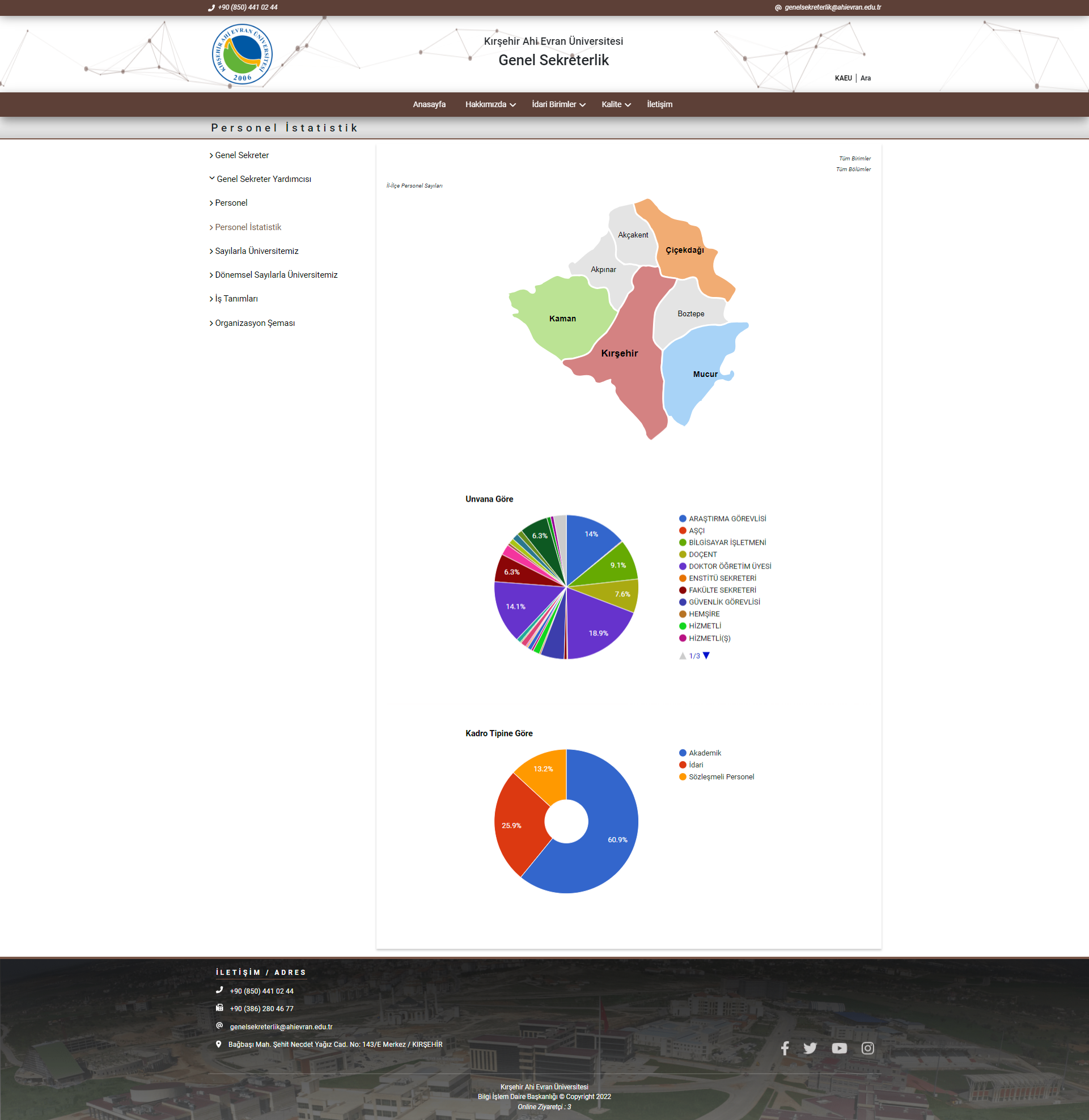Click the footer fax icon
The width and height of the screenshot is (1089, 1120).
point(219,1007)
